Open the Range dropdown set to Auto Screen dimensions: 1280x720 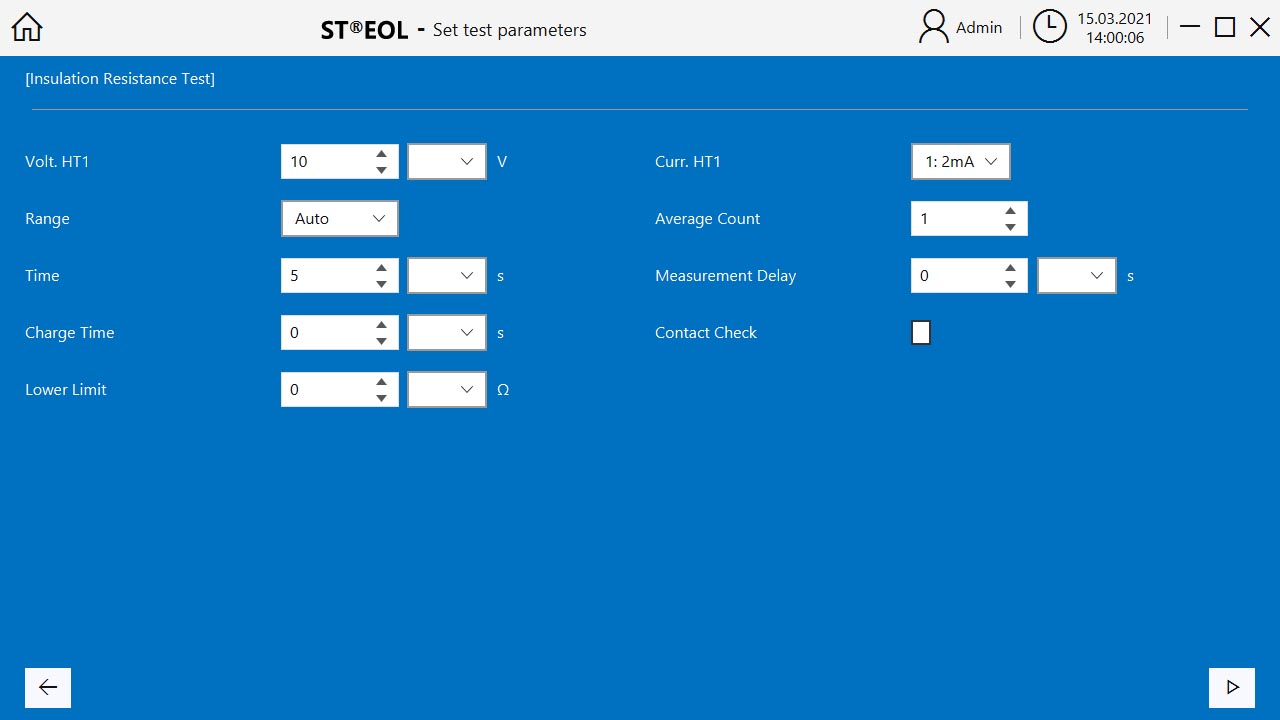(340, 219)
